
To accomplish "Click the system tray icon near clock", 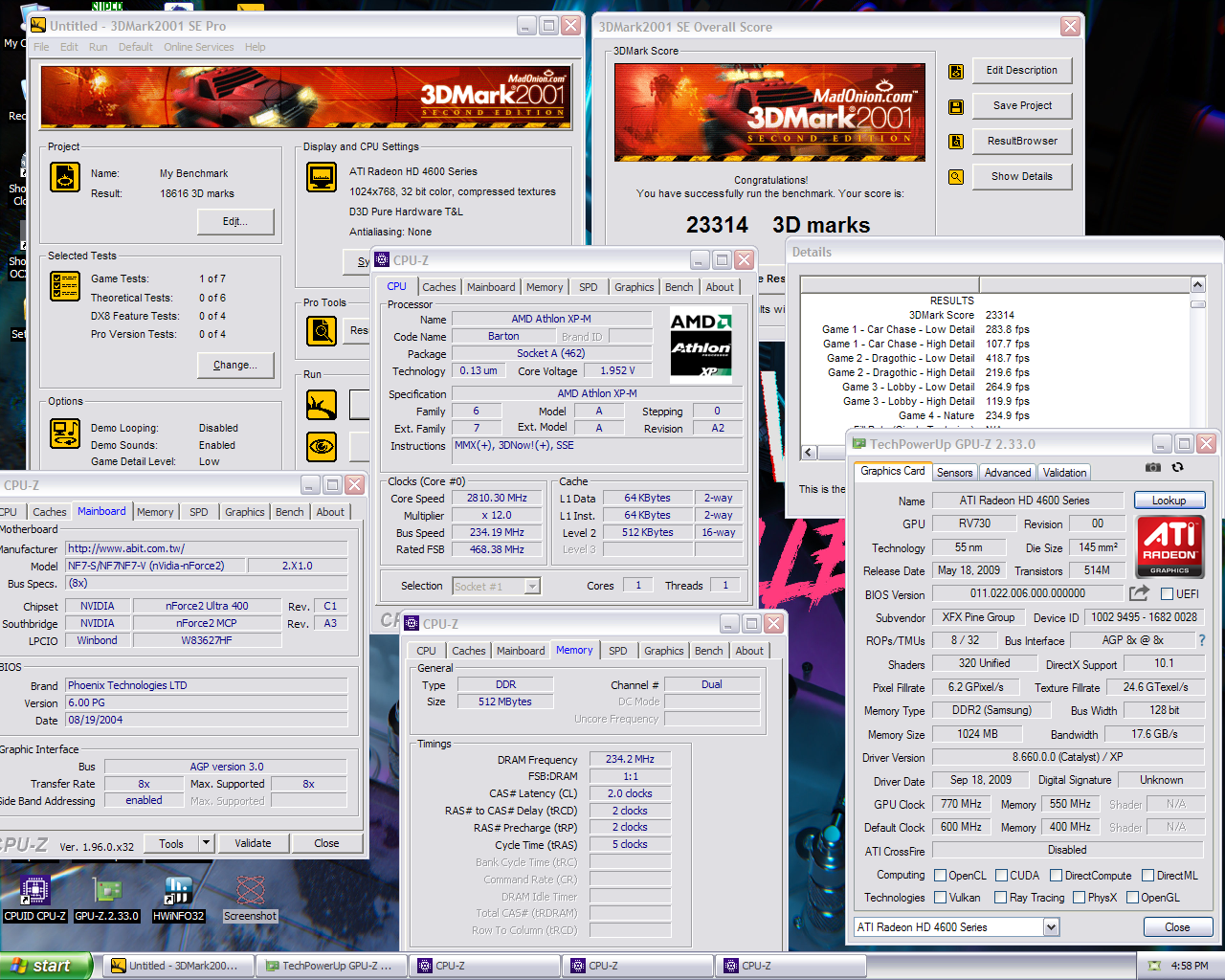I will click(1154, 966).
